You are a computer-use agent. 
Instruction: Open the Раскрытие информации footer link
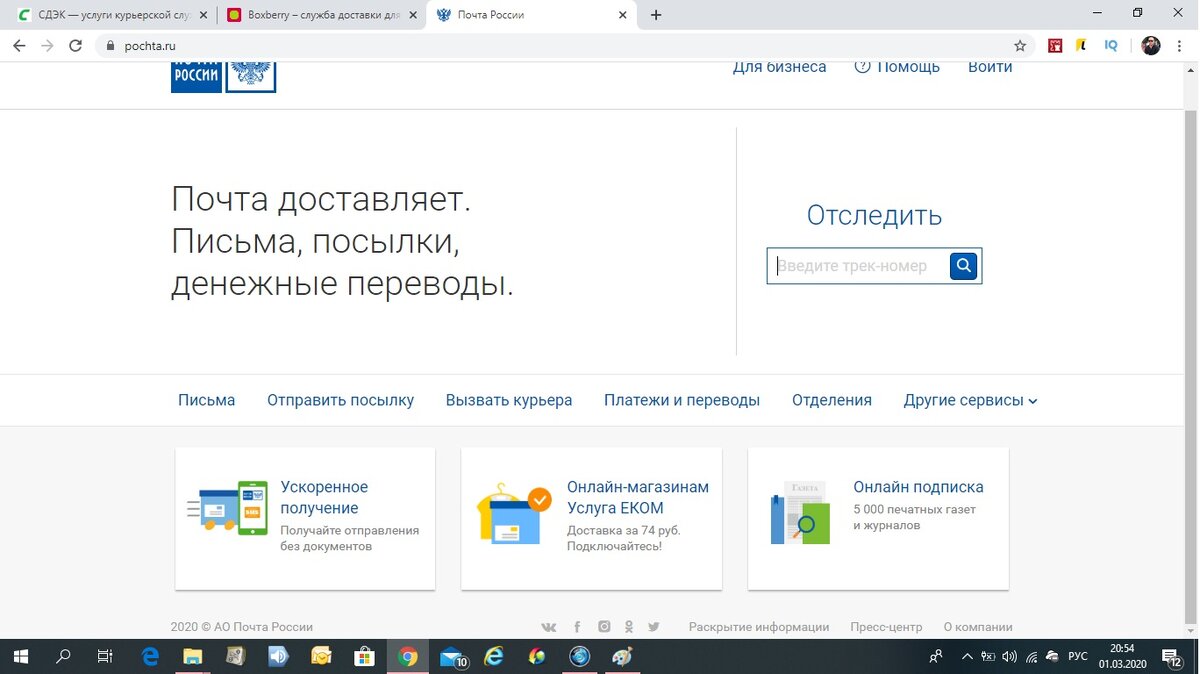(x=758, y=626)
